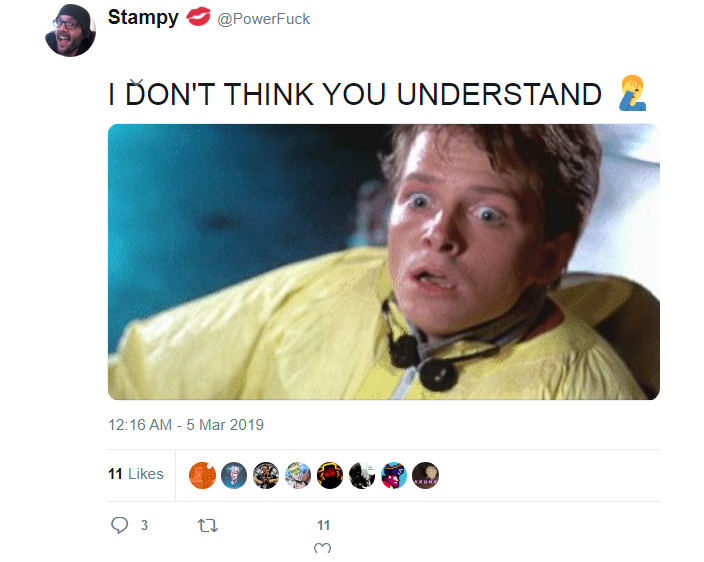Click the like count 11 beside the heart
704x562 pixels.
[323, 525]
